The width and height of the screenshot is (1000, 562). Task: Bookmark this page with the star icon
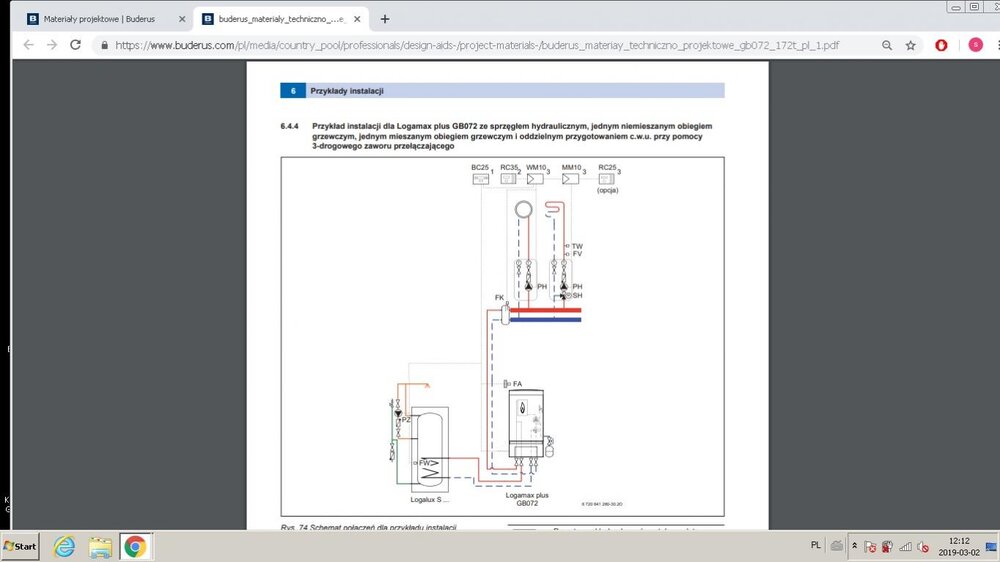(911, 45)
